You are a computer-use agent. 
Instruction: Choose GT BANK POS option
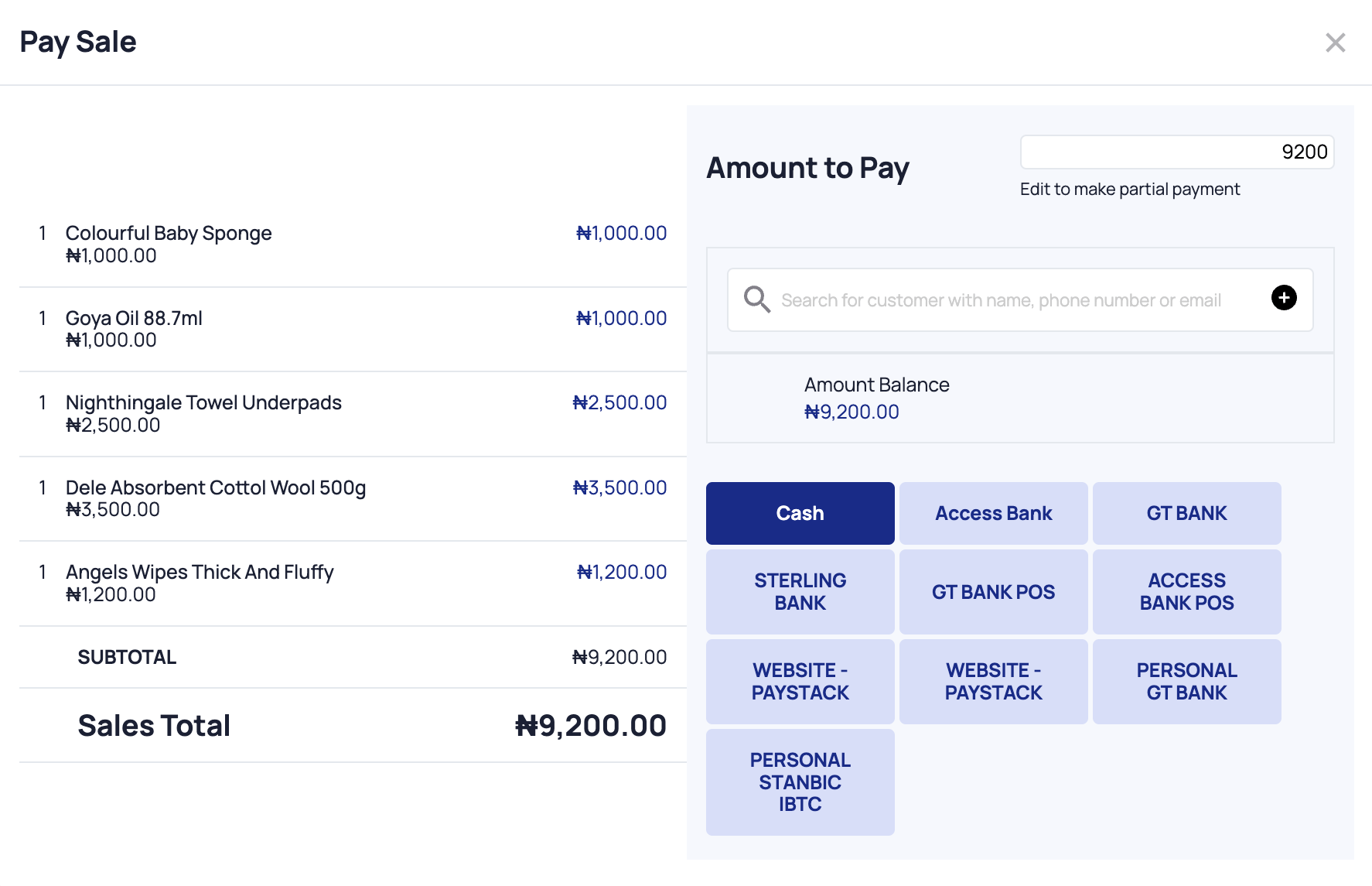[x=993, y=592]
